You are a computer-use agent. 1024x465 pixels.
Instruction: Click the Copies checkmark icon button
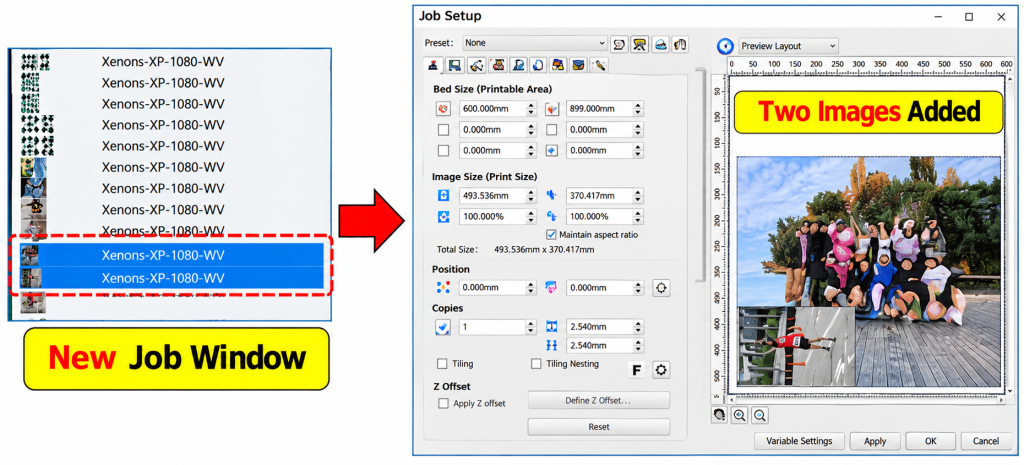(443, 327)
